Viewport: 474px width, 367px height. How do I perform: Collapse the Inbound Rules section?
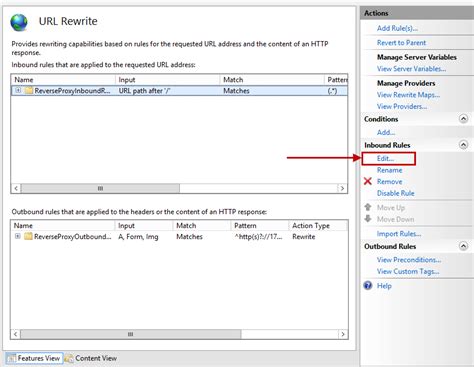coord(463,145)
